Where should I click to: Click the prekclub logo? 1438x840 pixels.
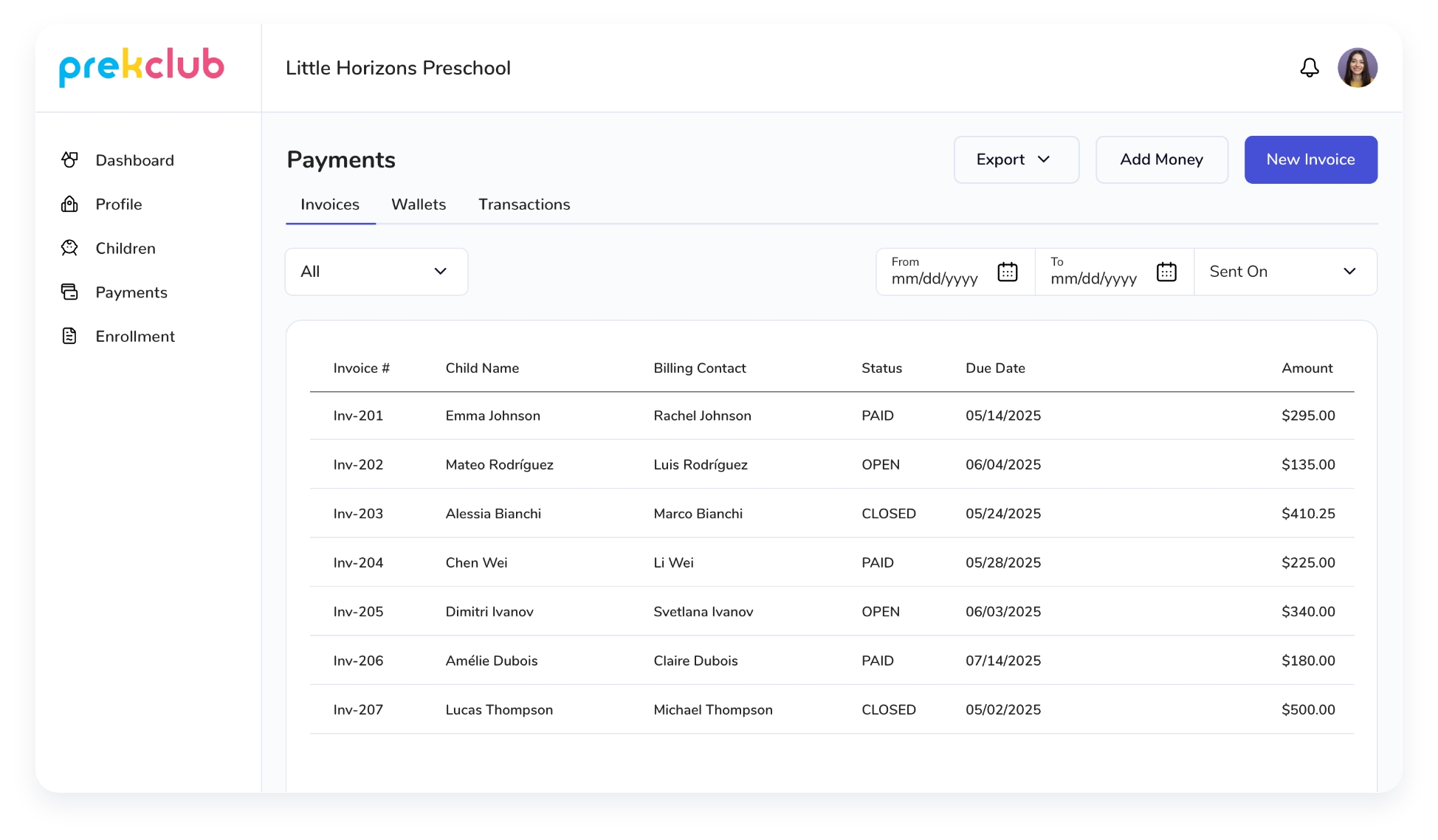[x=141, y=67]
